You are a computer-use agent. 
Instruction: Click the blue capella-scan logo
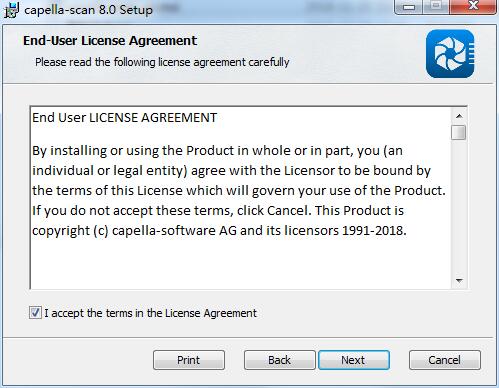pyautogui.click(x=450, y=54)
